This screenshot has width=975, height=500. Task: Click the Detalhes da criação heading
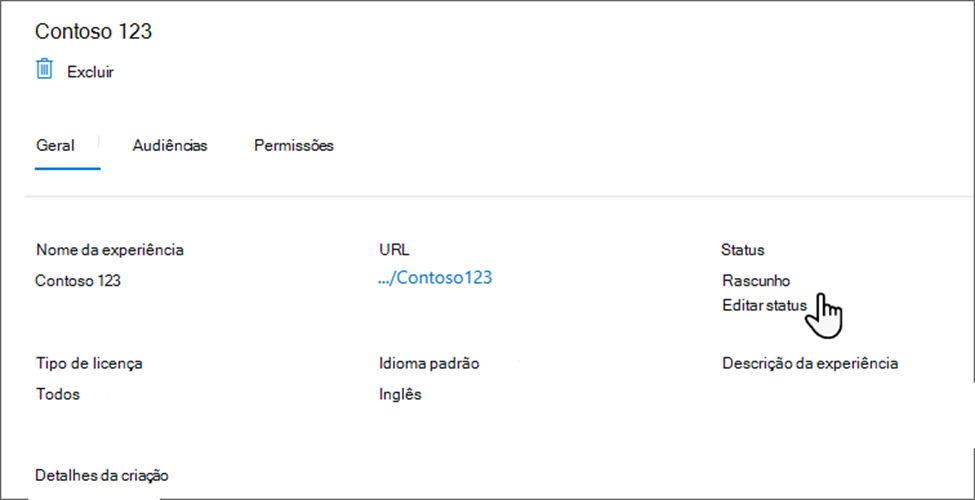pyautogui.click(x=102, y=473)
